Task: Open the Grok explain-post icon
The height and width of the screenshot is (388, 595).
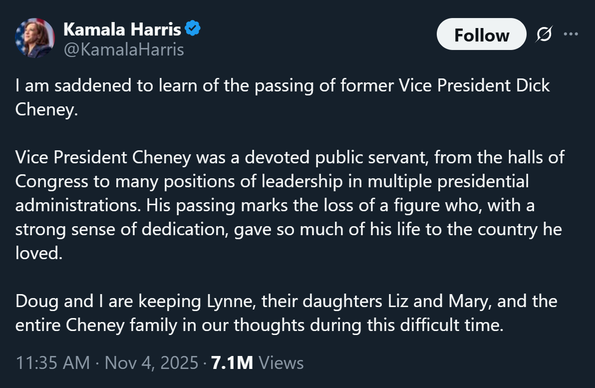Action: pos(544,34)
